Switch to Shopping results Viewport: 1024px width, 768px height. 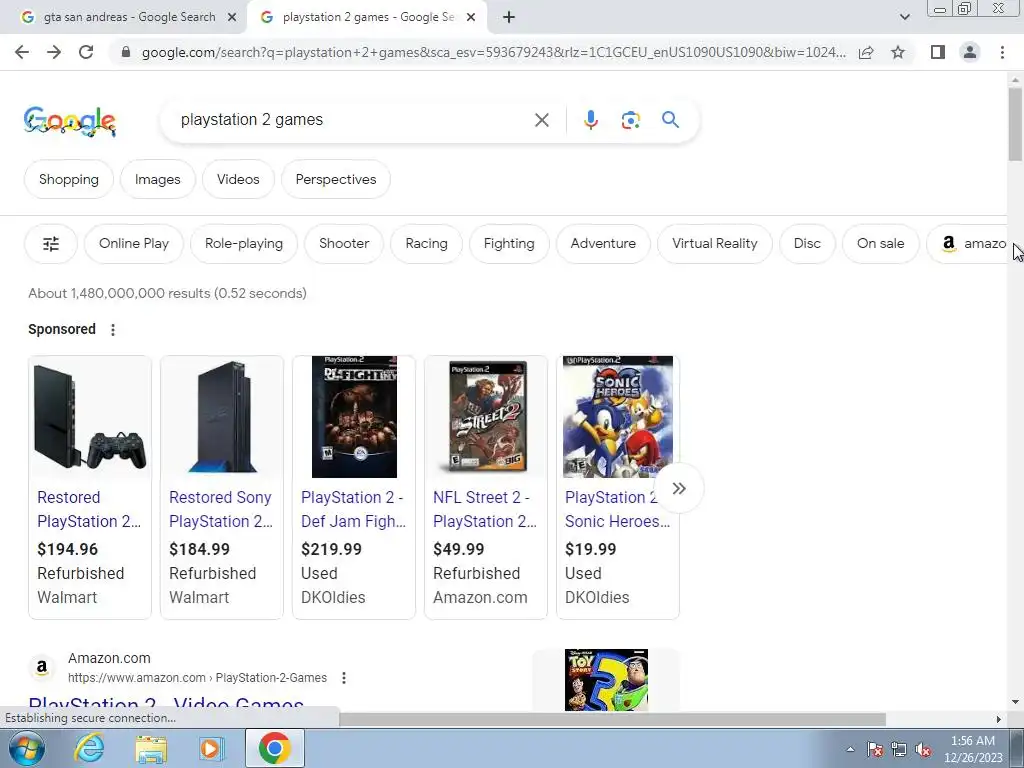pyautogui.click(x=69, y=180)
